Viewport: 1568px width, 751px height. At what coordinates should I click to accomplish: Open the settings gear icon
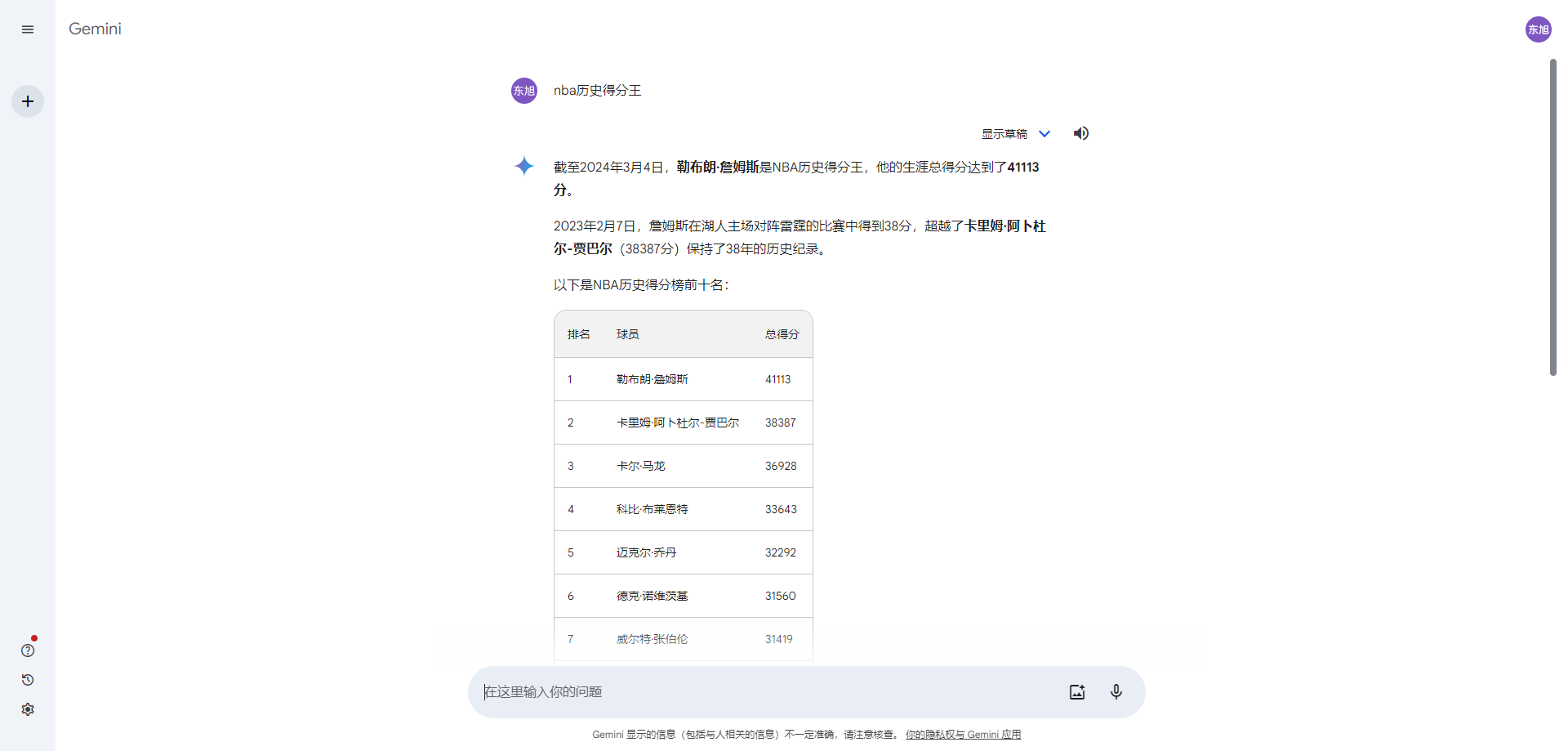click(x=28, y=709)
